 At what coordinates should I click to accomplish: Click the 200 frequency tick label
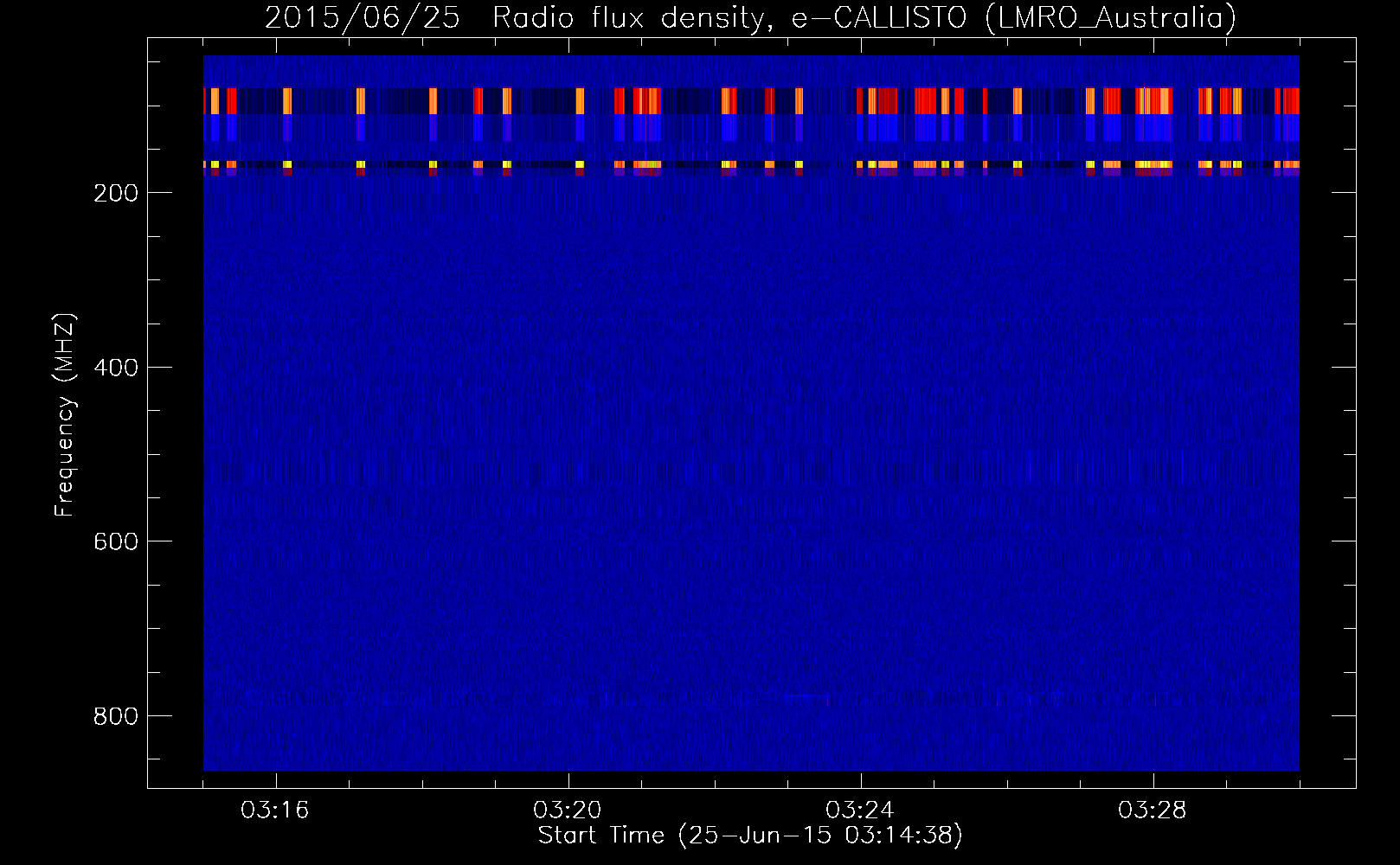pyautogui.click(x=116, y=193)
